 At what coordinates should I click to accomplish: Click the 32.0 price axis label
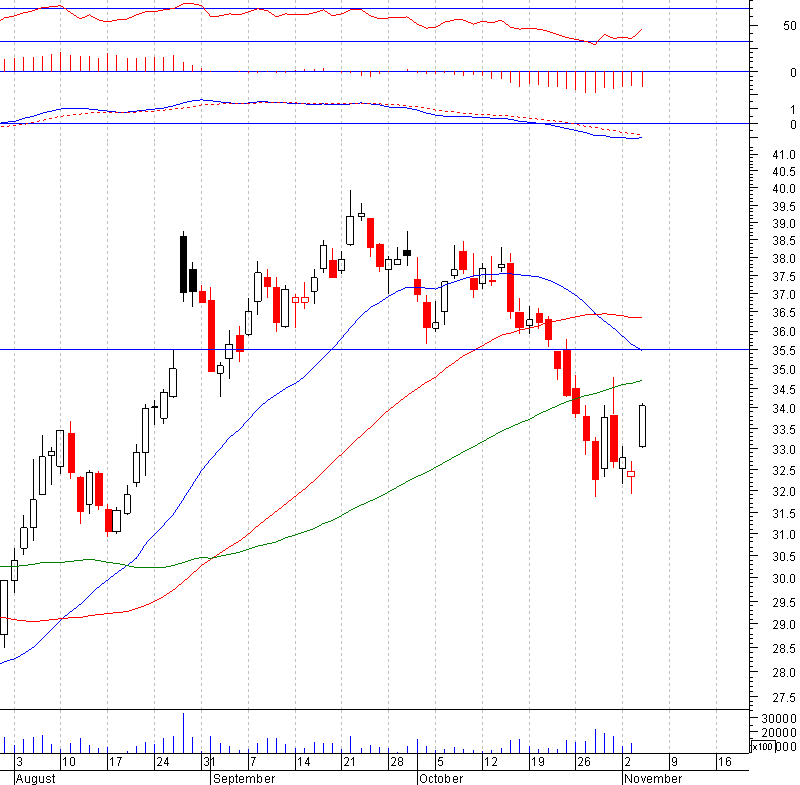[784, 492]
